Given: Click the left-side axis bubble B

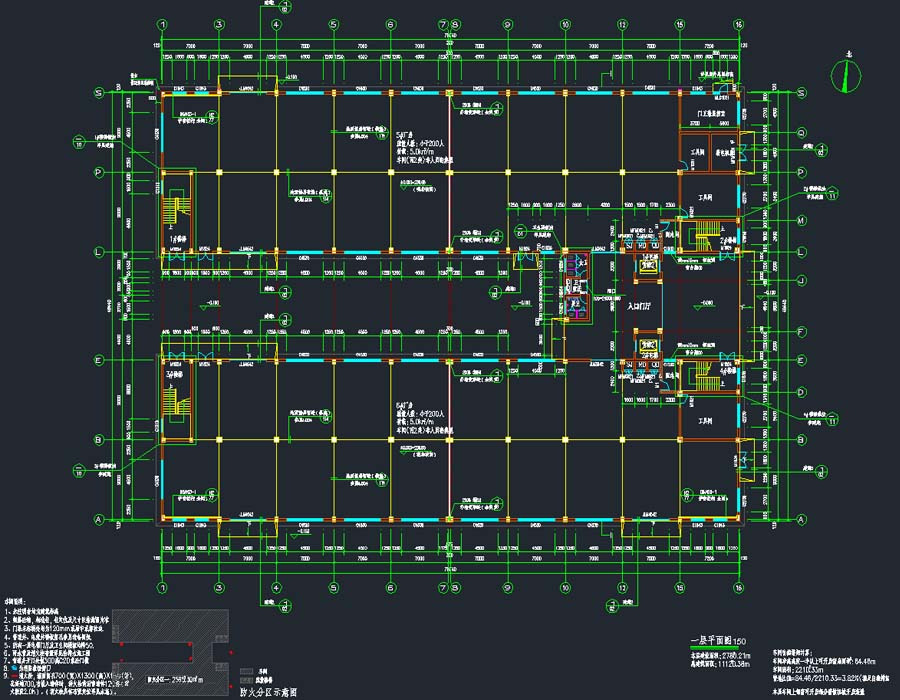Looking at the screenshot, I should click(x=99, y=440).
